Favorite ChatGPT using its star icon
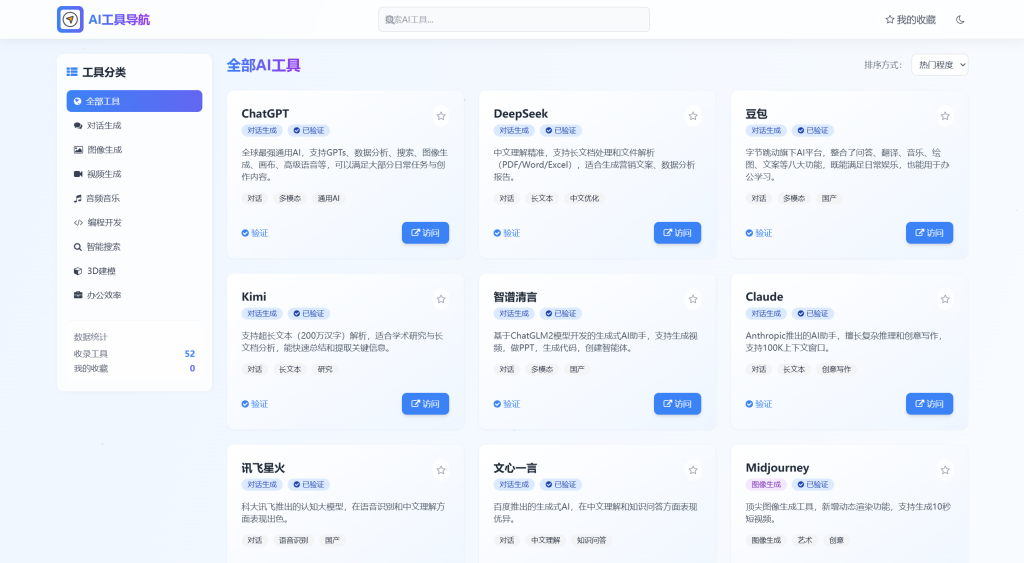The height and width of the screenshot is (563, 1024). pyautogui.click(x=441, y=116)
